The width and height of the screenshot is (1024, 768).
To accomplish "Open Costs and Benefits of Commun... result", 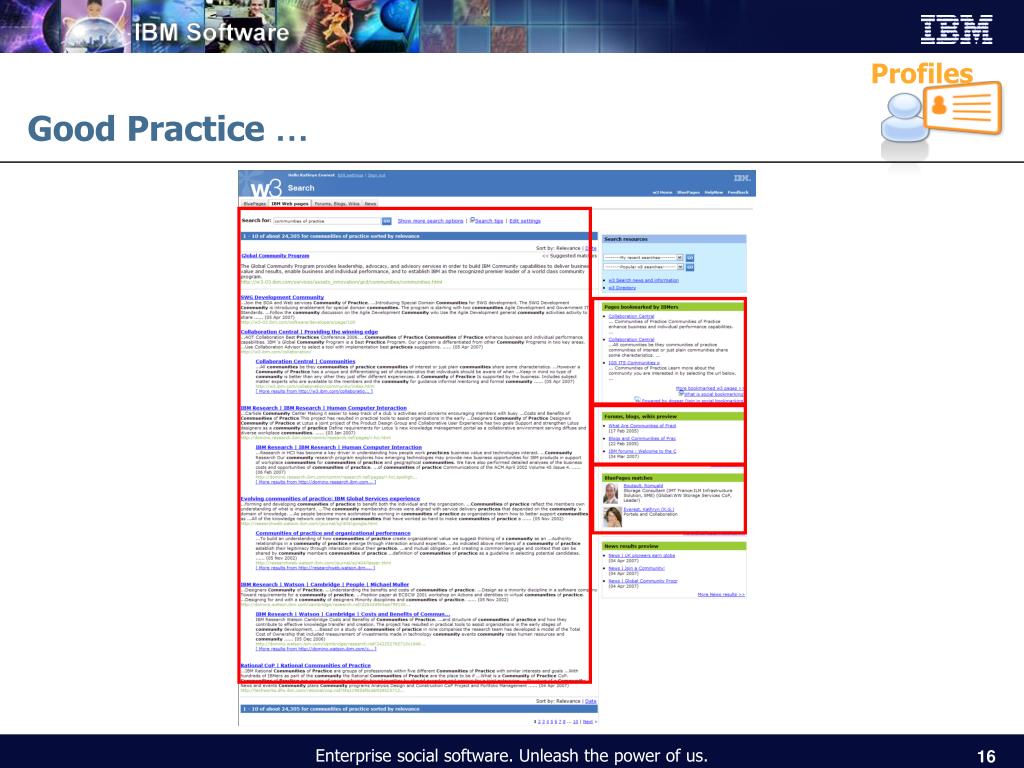I will tap(353, 614).
